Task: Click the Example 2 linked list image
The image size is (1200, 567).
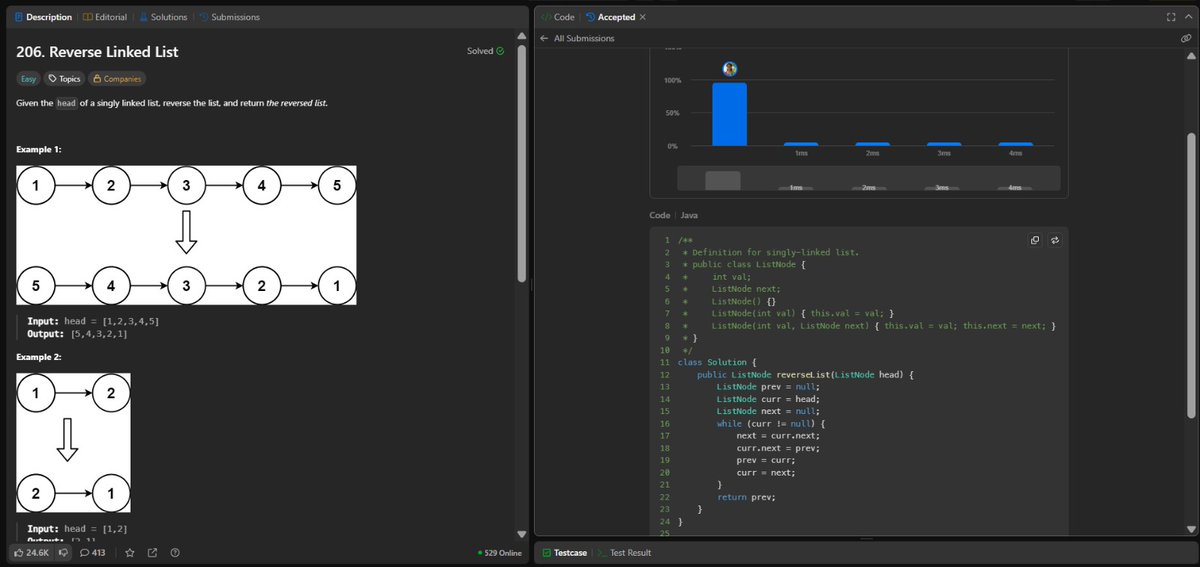Action: click(74, 444)
